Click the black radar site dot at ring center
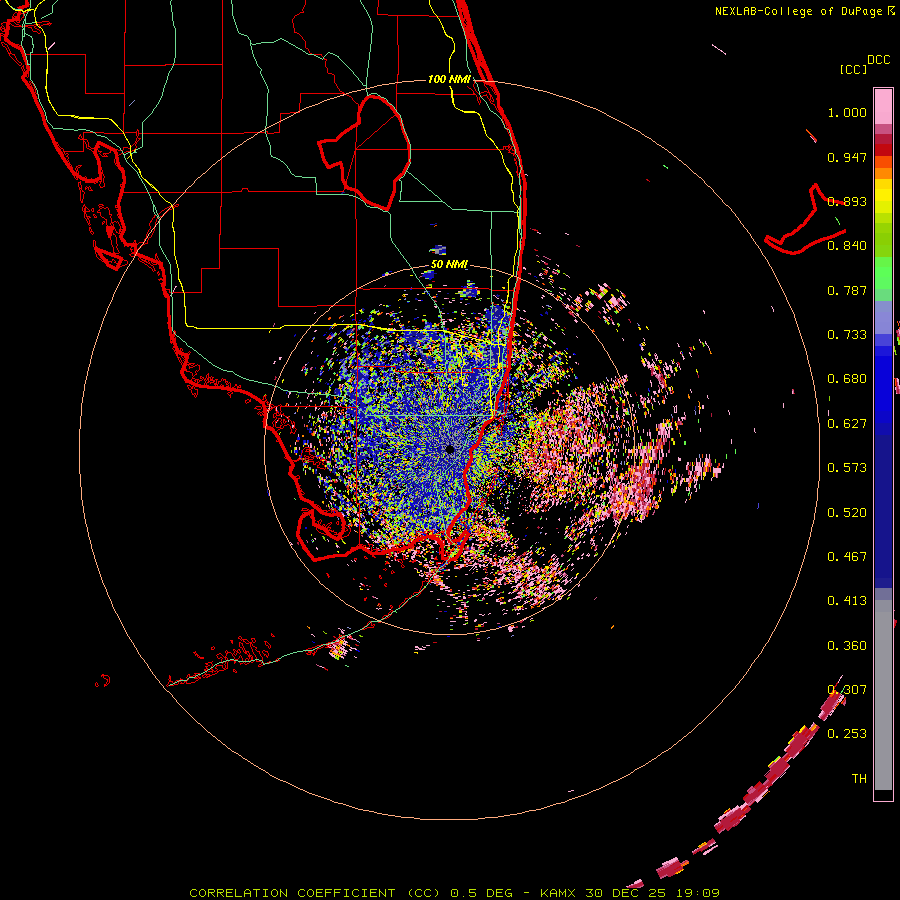Viewport: 900px width, 900px height. 450,449
